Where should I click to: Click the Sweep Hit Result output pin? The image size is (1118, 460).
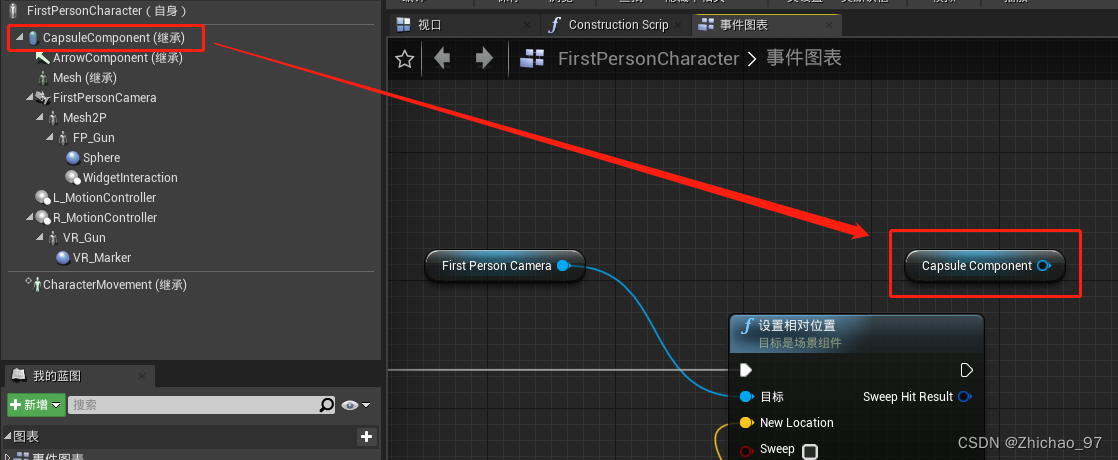coord(965,397)
